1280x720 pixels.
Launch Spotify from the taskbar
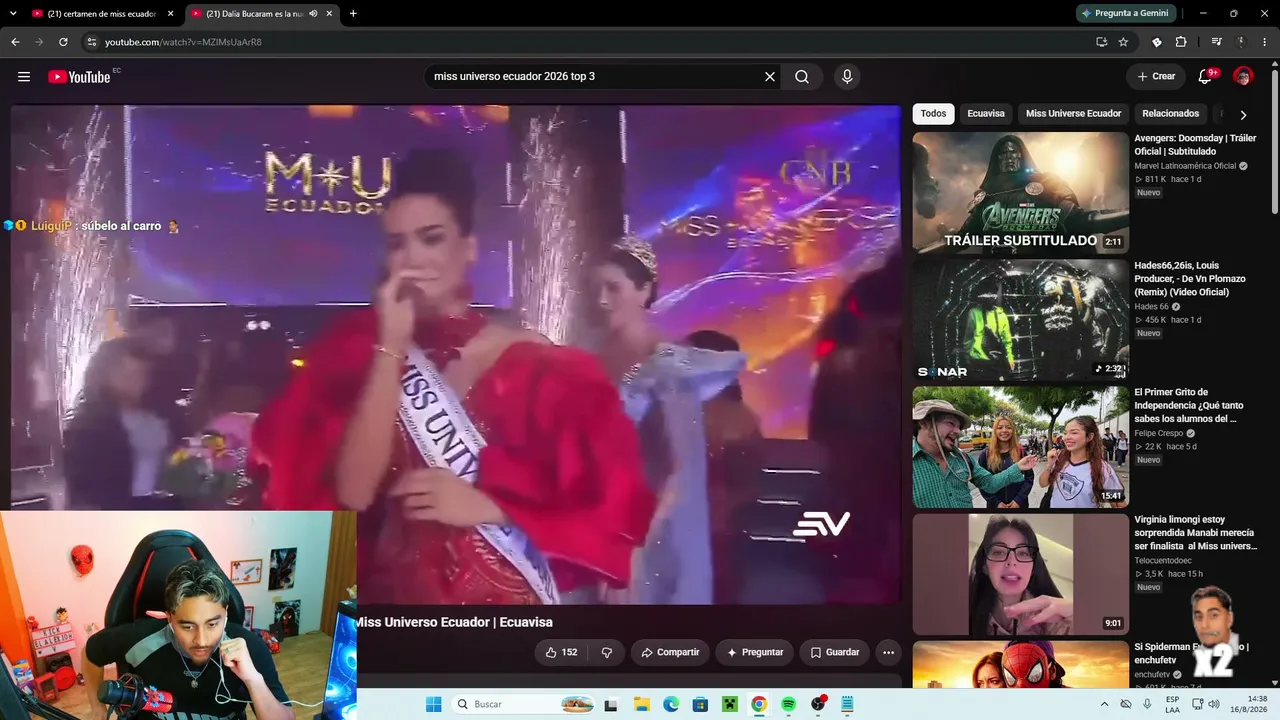click(x=788, y=704)
